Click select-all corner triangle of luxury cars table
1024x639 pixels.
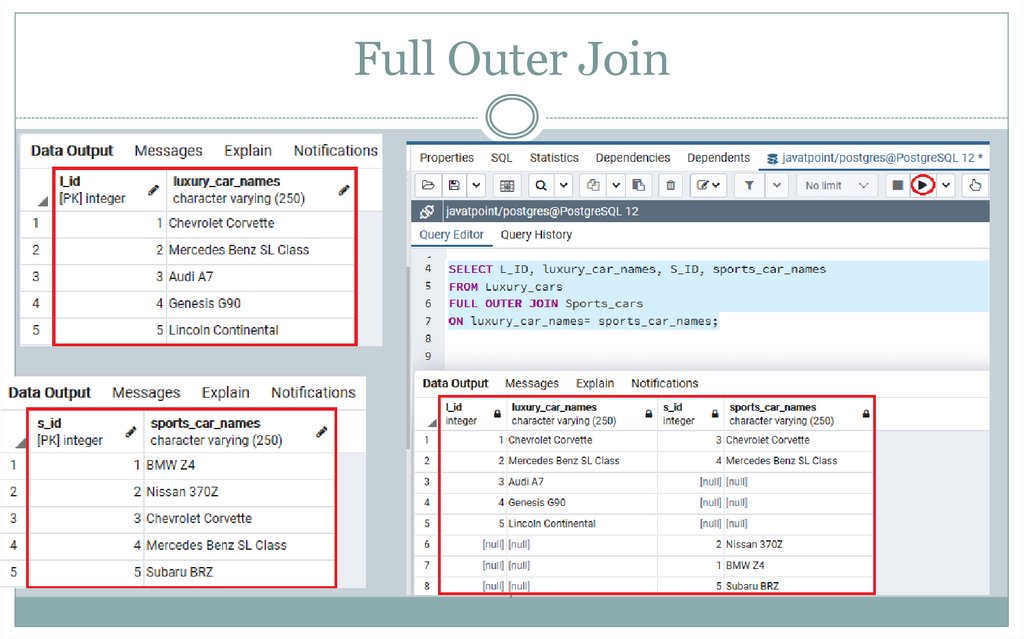pos(43,201)
